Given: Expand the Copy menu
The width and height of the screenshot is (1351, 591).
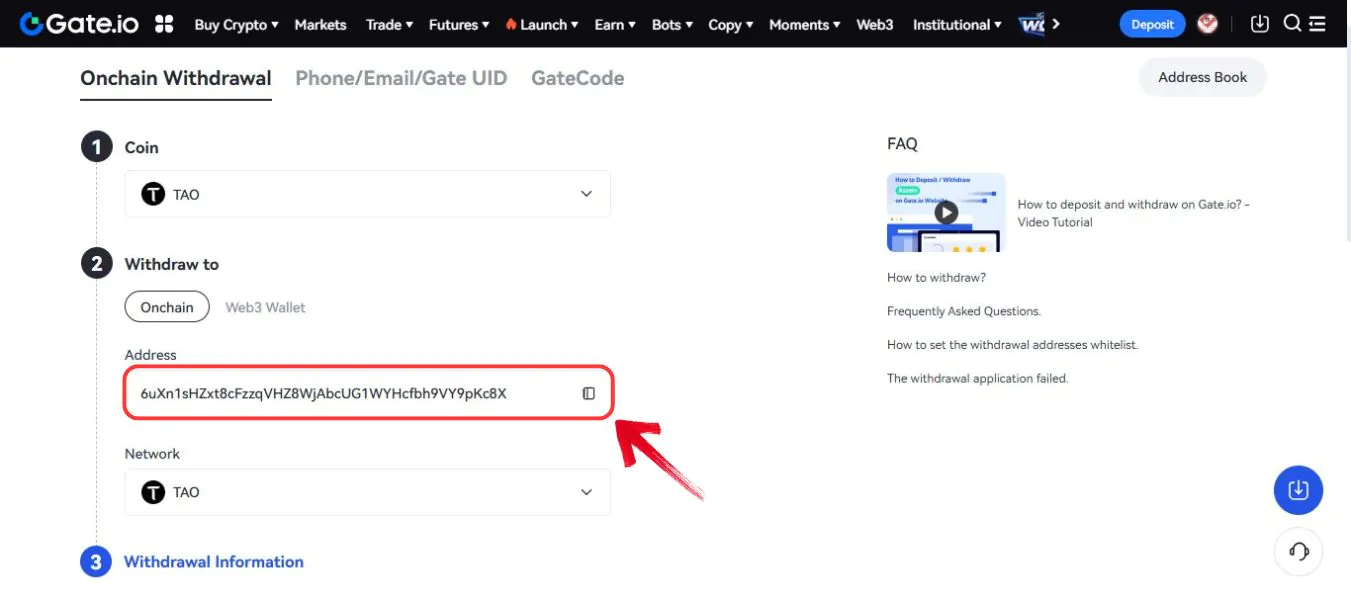Looking at the screenshot, I should (730, 25).
